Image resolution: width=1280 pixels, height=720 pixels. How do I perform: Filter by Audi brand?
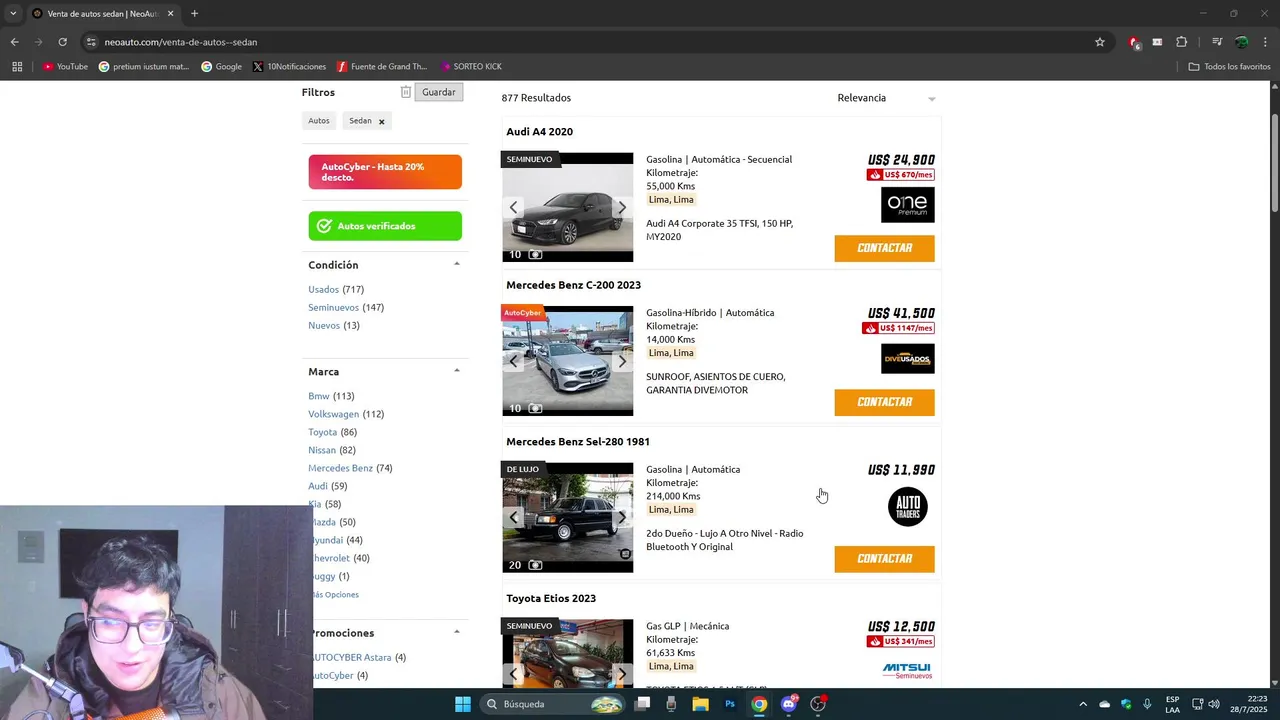318,486
